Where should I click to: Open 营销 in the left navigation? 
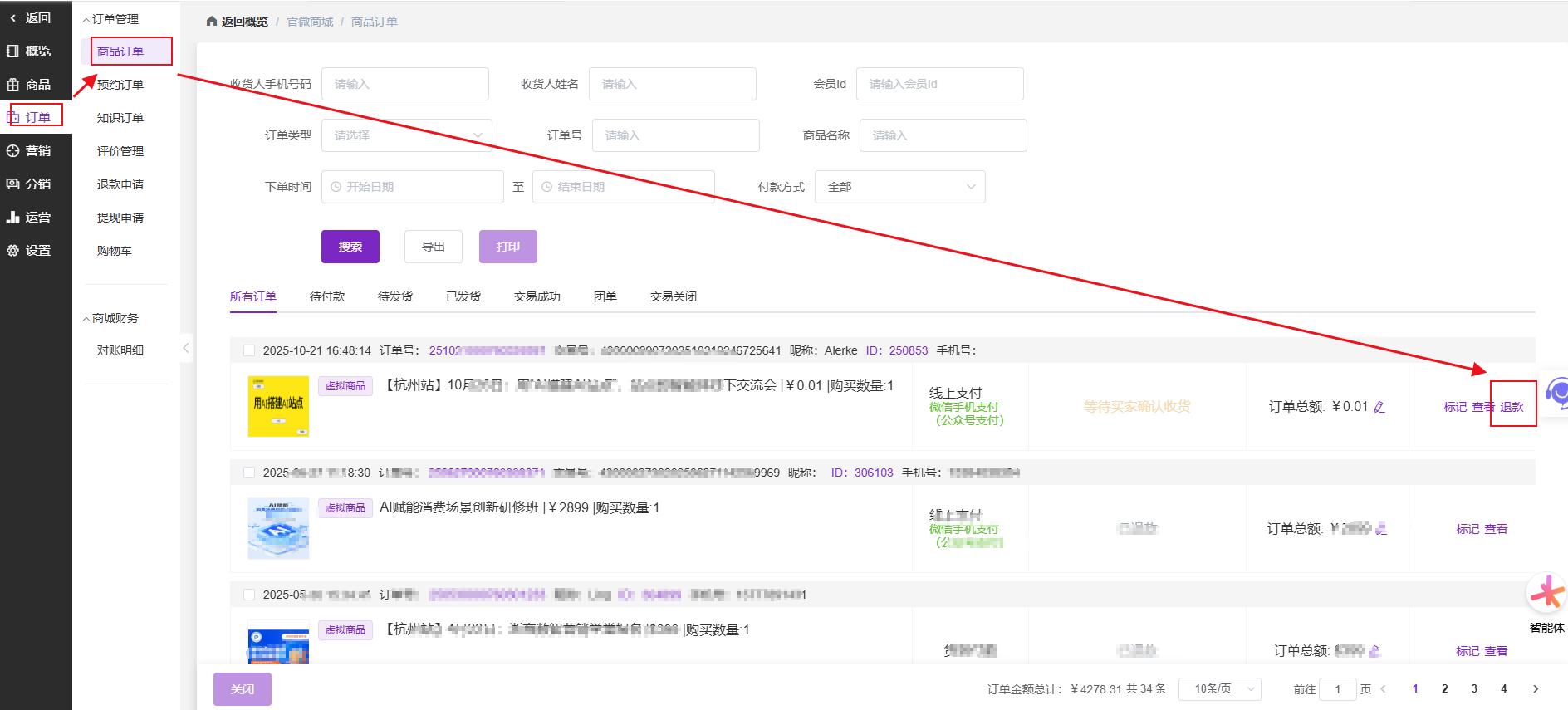pos(37,151)
